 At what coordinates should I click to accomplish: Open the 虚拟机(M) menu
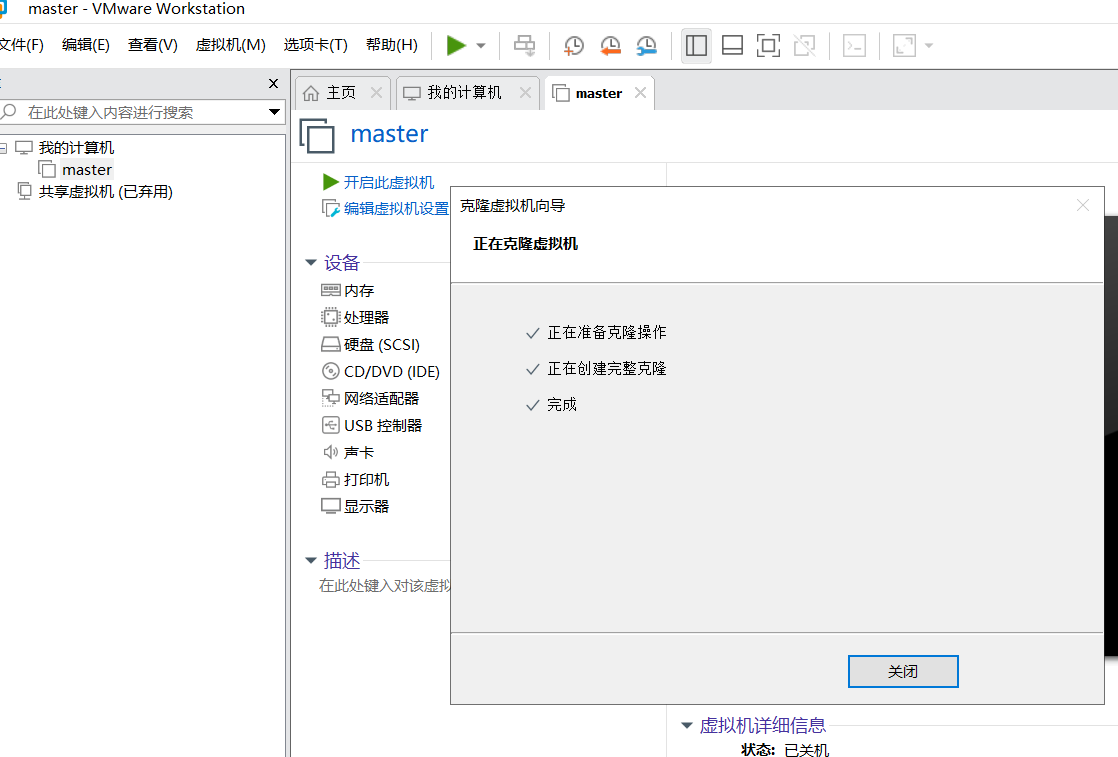[x=230, y=45]
